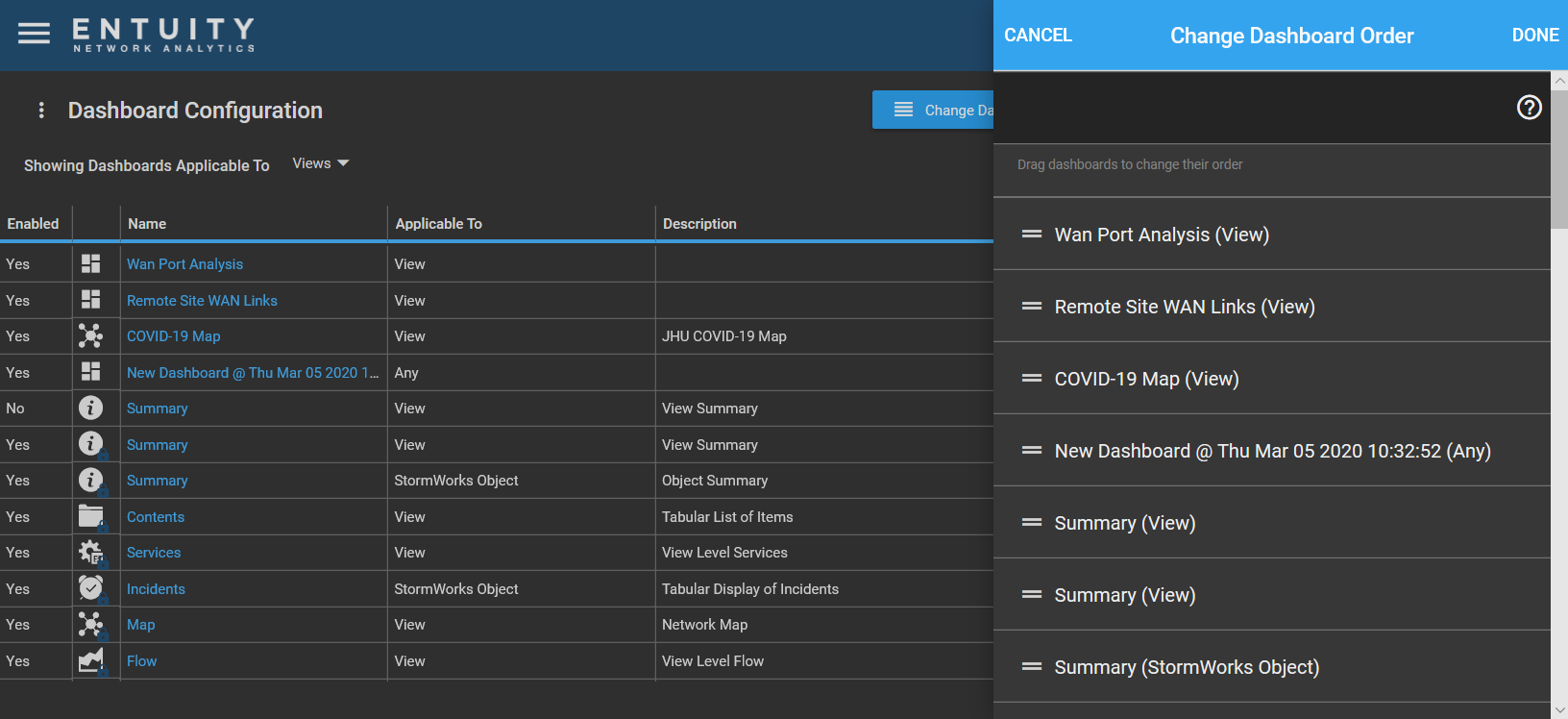Open the COVID-19 Map link

coord(174,335)
